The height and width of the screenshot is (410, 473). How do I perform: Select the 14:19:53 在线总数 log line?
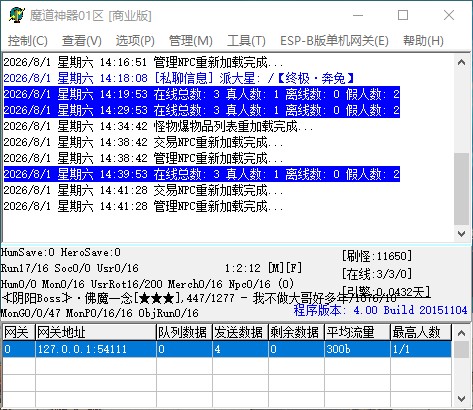(x=202, y=94)
